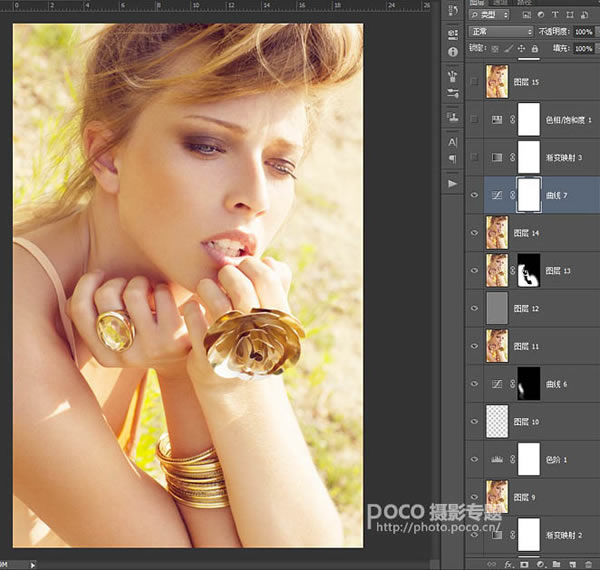Image resolution: width=600 pixels, height=570 pixels.
Task: Click the 填充 fill percentage field
Action: (584, 49)
